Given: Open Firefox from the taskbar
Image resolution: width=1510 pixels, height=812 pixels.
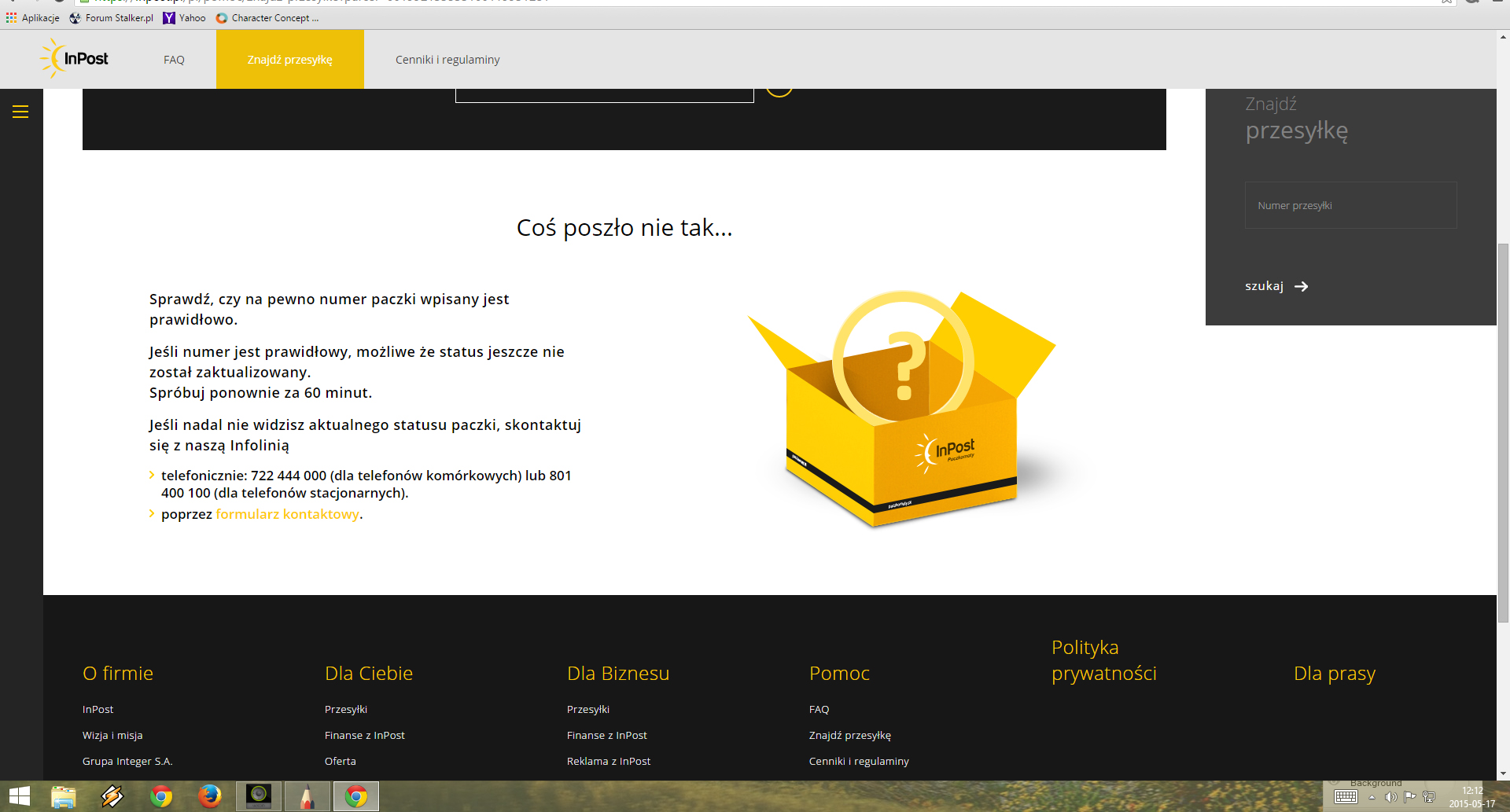Looking at the screenshot, I should [x=210, y=796].
